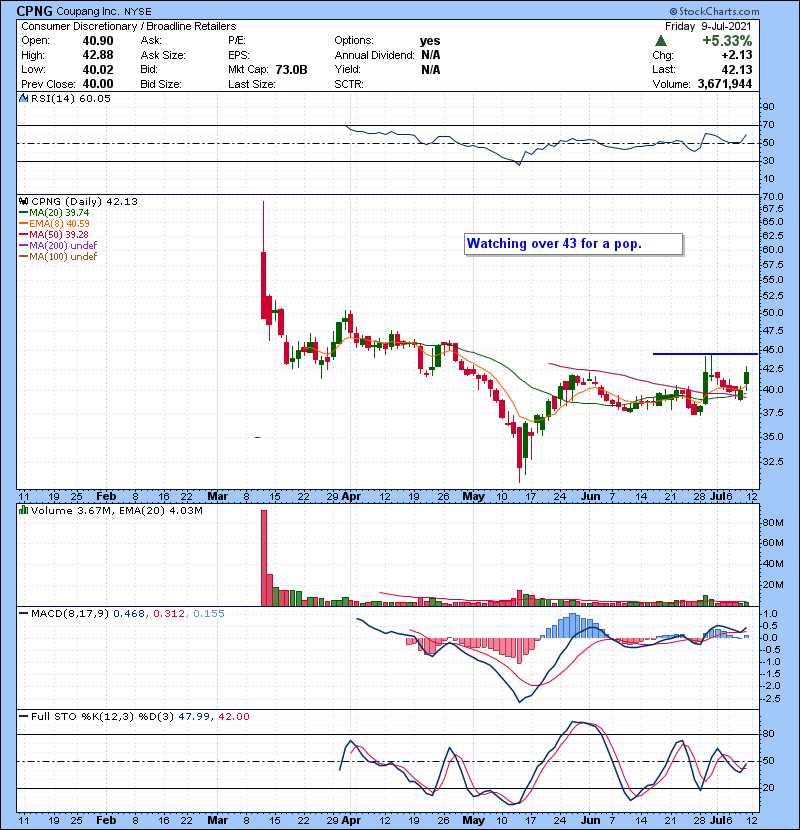Click the Yield N/A value
The height and width of the screenshot is (830, 800).
coord(430,69)
